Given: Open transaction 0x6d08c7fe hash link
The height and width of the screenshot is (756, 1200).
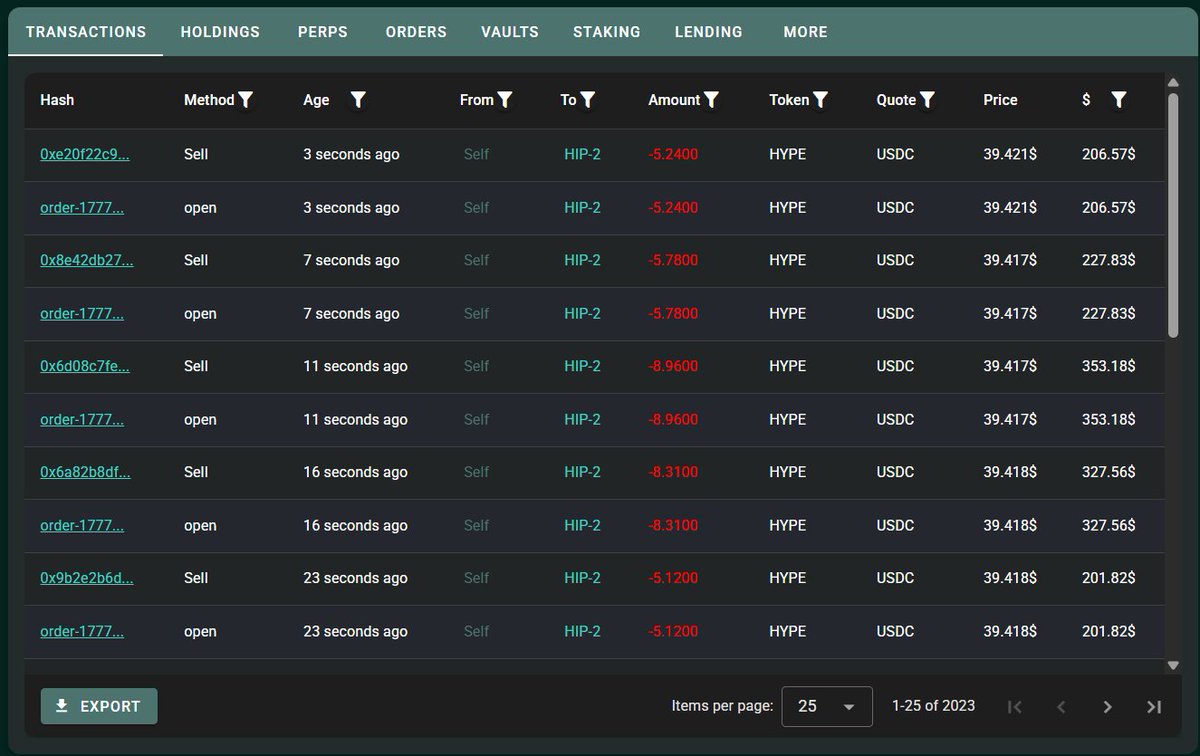Looking at the screenshot, I should click(x=85, y=366).
